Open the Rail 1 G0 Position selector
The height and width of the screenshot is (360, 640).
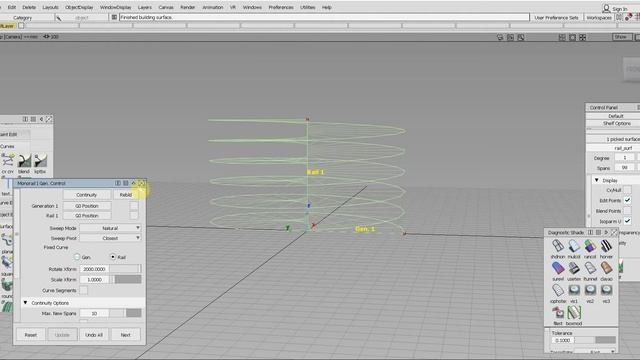(x=87, y=215)
